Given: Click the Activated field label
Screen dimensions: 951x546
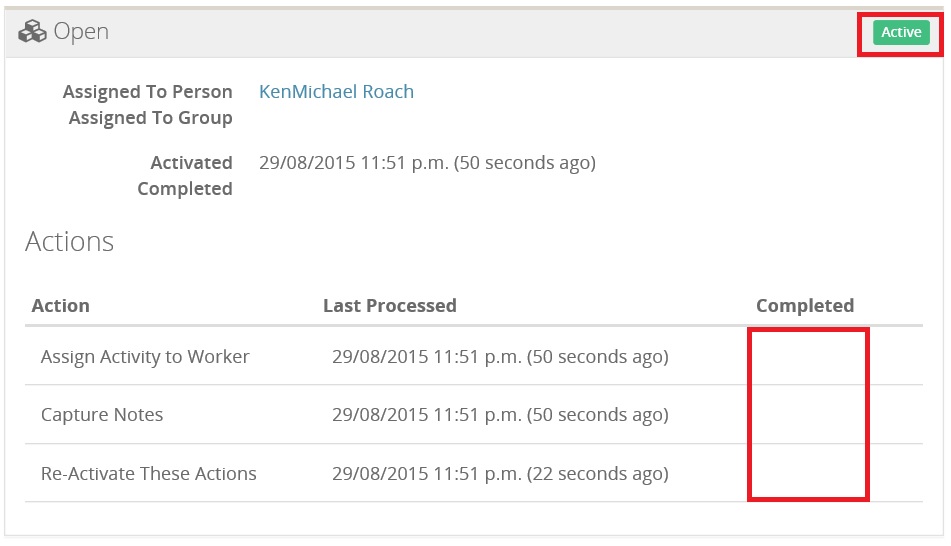Looking at the screenshot, I should coord(191,163).
